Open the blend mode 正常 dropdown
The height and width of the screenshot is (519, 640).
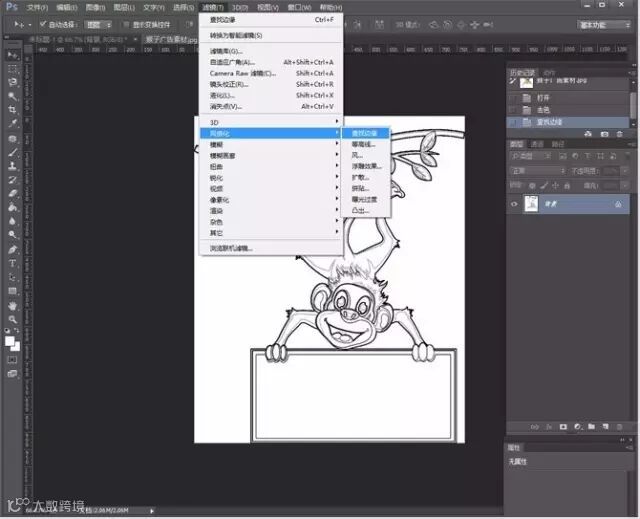click(x=538, y=171)
